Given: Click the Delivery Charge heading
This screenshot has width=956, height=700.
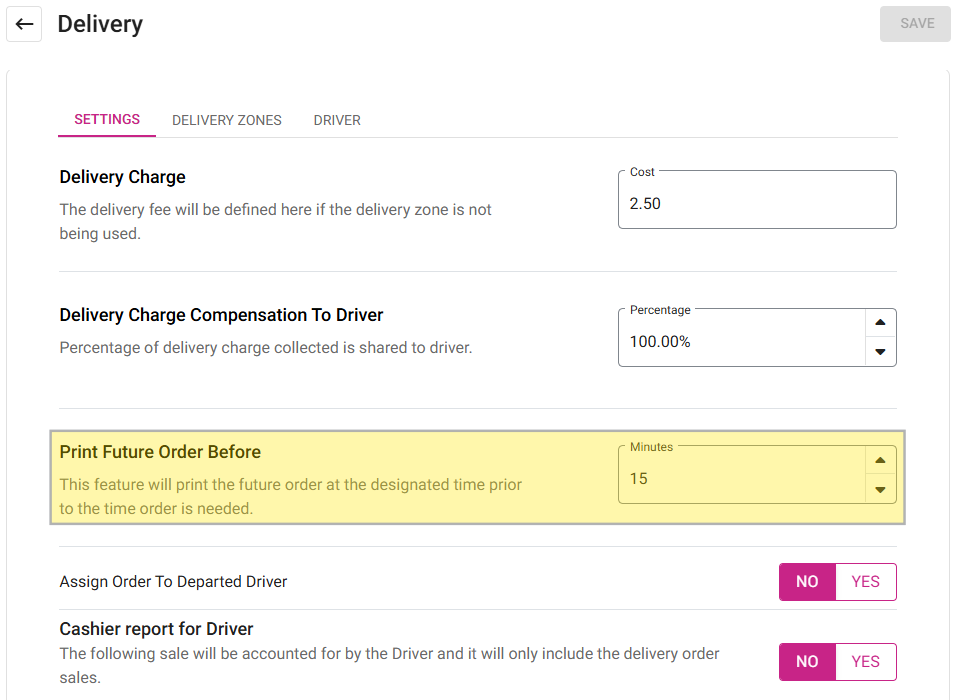Looking at the screenshot, I should [x=123, y=177].
